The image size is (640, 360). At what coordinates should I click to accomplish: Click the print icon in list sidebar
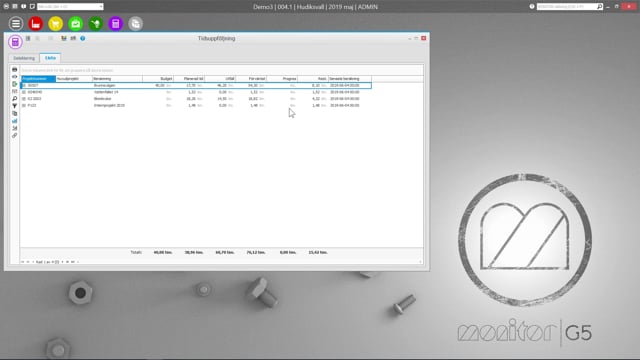pos(15,69)
